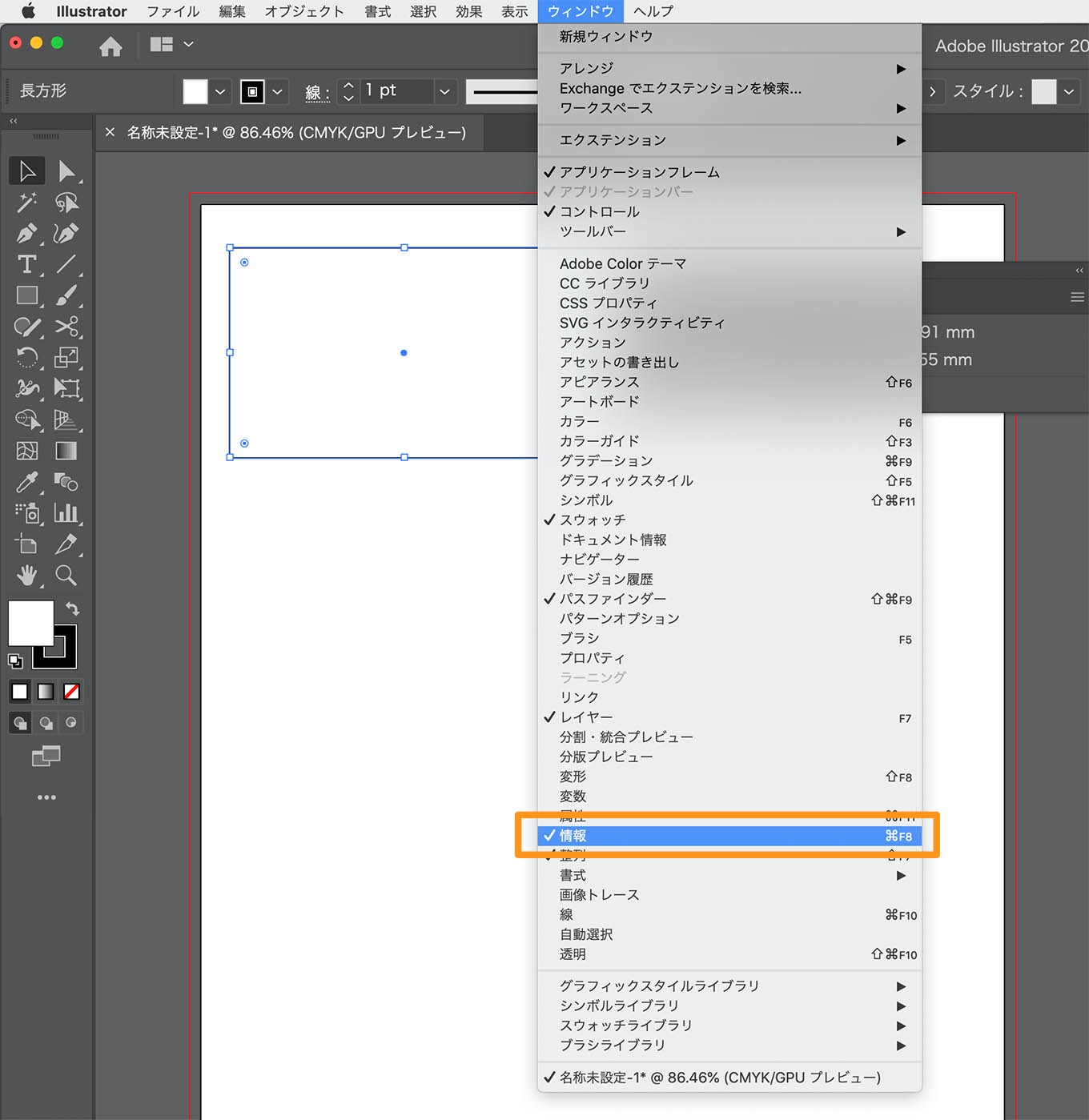Select Draw Behind mode

point(46,723)
